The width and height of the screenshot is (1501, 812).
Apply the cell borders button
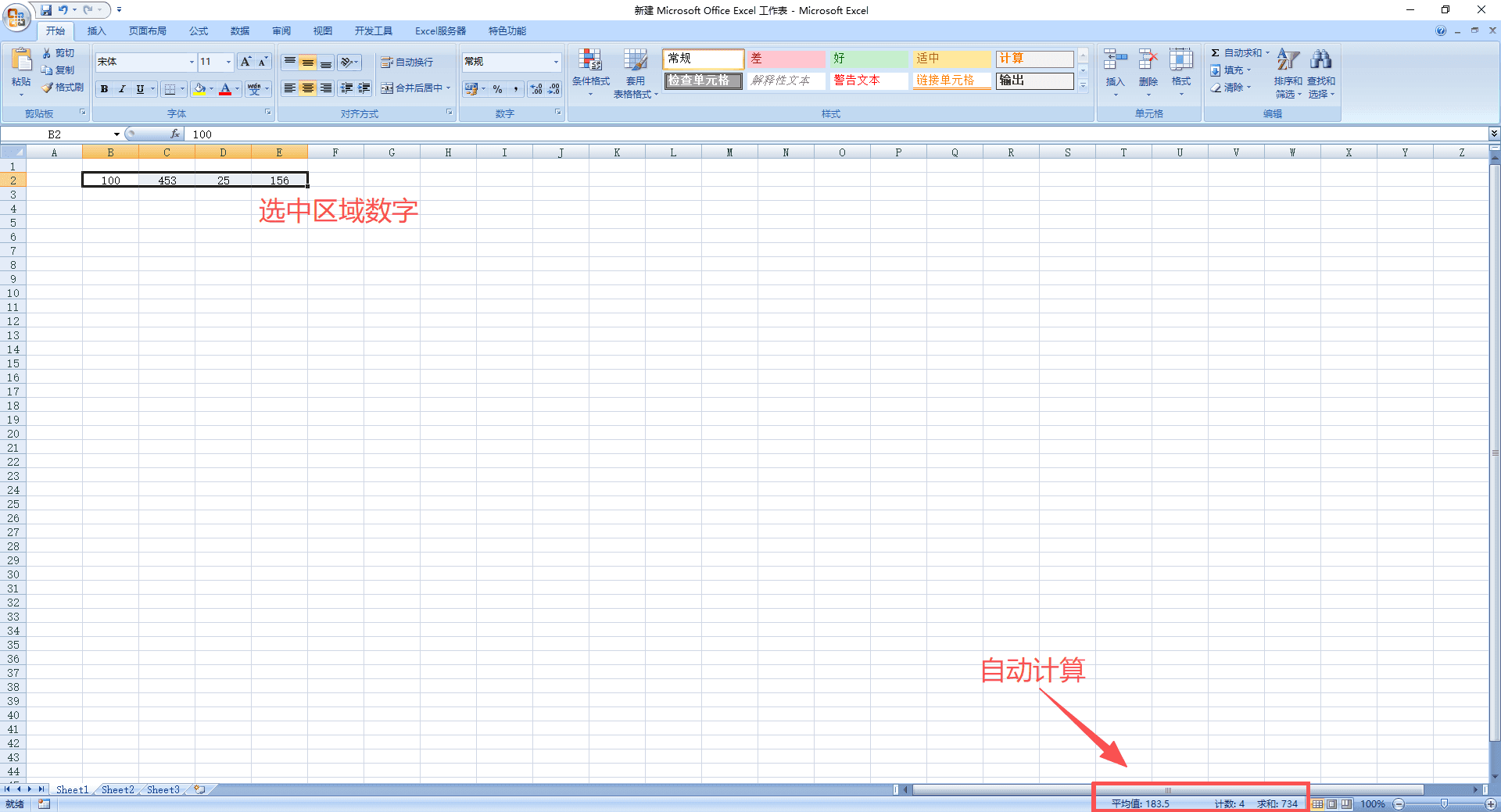[x=170, y=89]
